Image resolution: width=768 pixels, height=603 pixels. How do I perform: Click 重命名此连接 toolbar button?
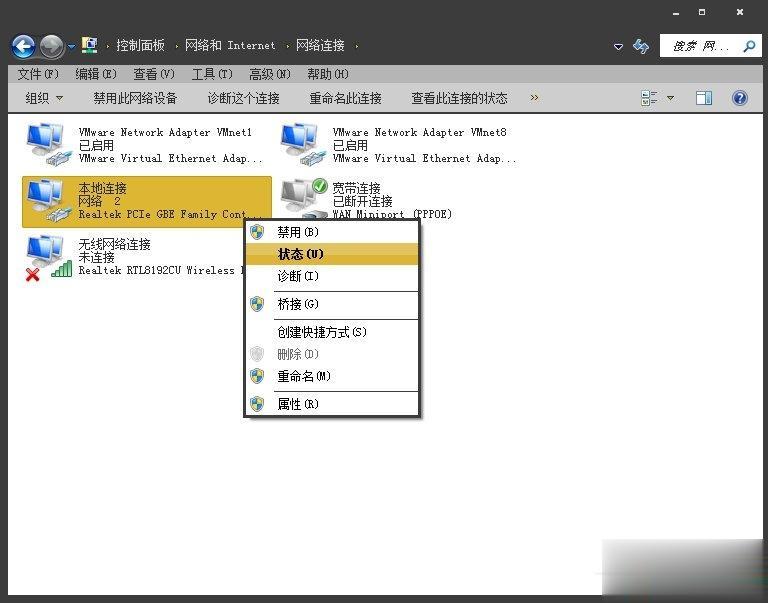[345, 98]
